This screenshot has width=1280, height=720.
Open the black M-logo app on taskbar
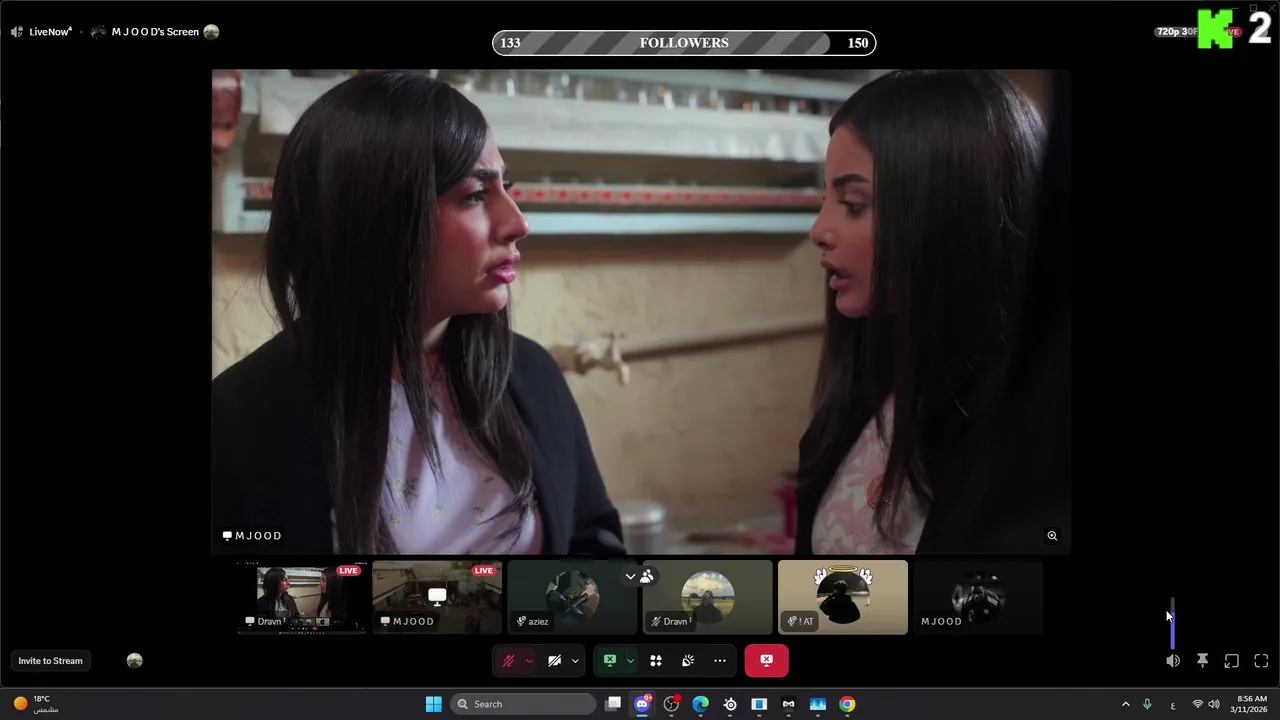pyautogui.click(x=789, y=704)
